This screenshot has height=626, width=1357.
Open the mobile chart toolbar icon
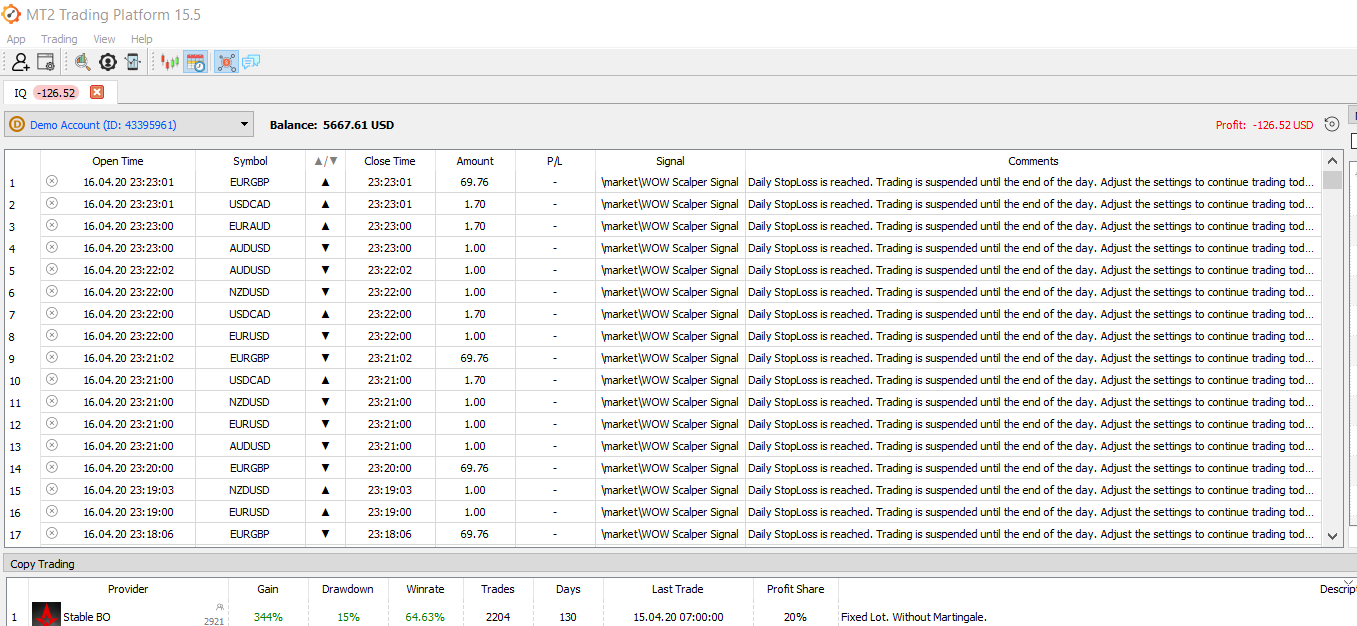tap(133, 62)
